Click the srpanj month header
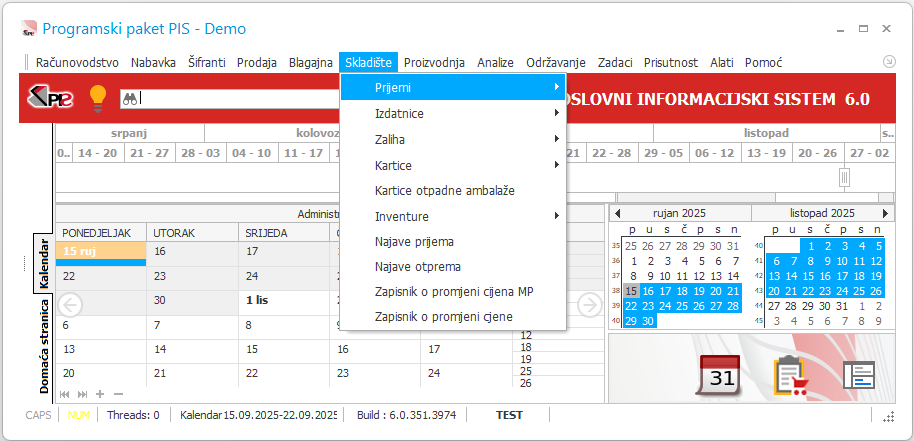The width and height of the screenshot is (914, 441). [129, 133]
